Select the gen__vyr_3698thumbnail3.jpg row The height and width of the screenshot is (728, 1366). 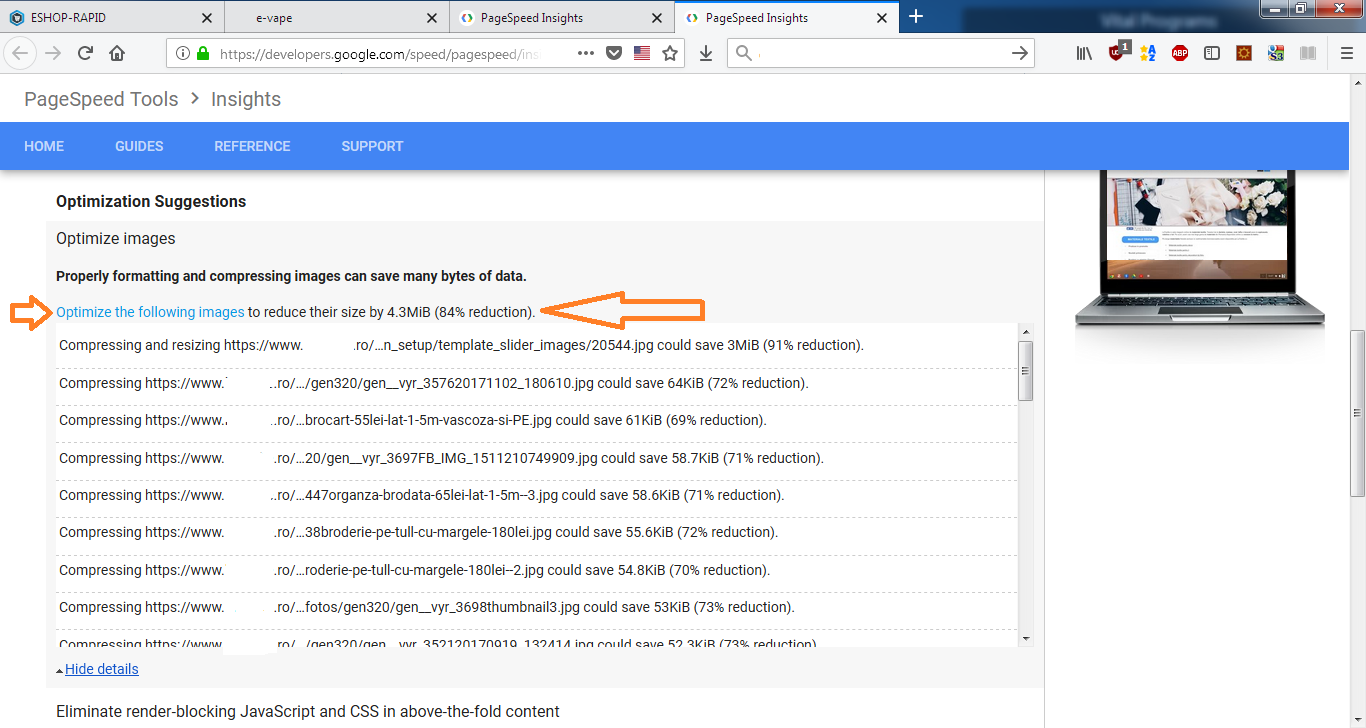537,607
